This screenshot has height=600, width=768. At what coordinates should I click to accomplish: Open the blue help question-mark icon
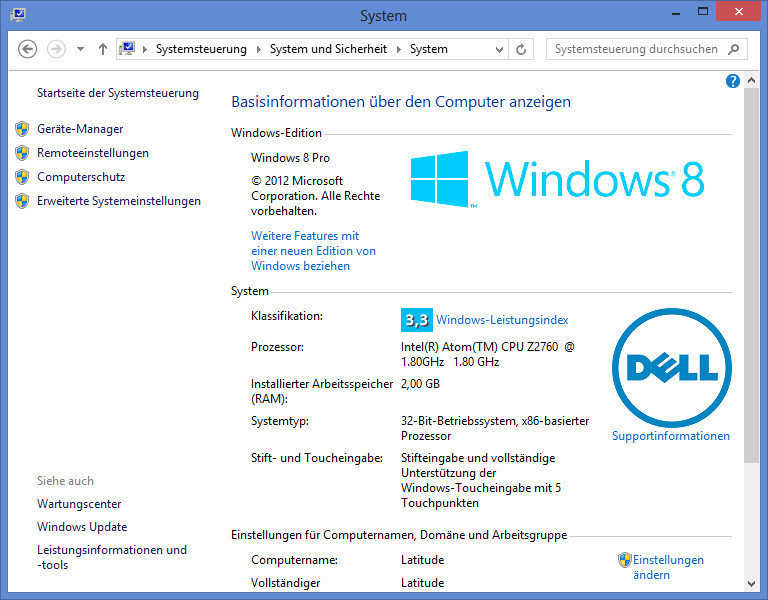(733, 81)
